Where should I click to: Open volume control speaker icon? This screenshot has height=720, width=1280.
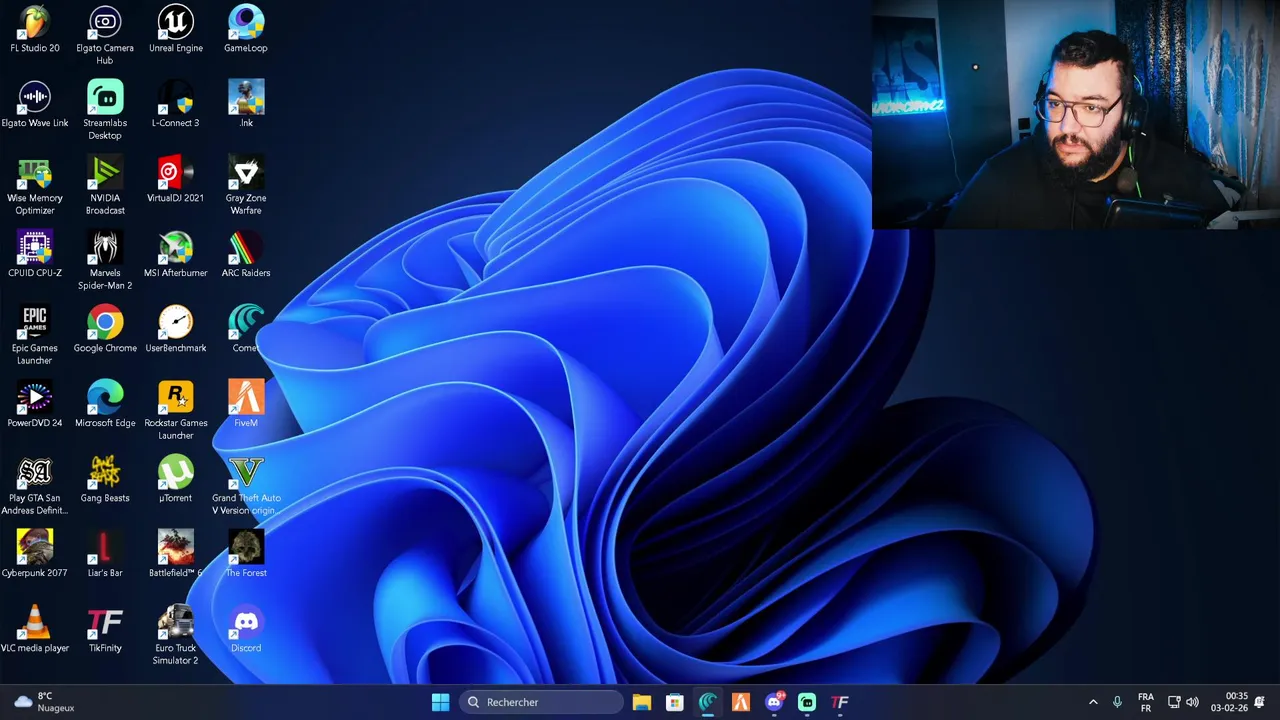1192,702
